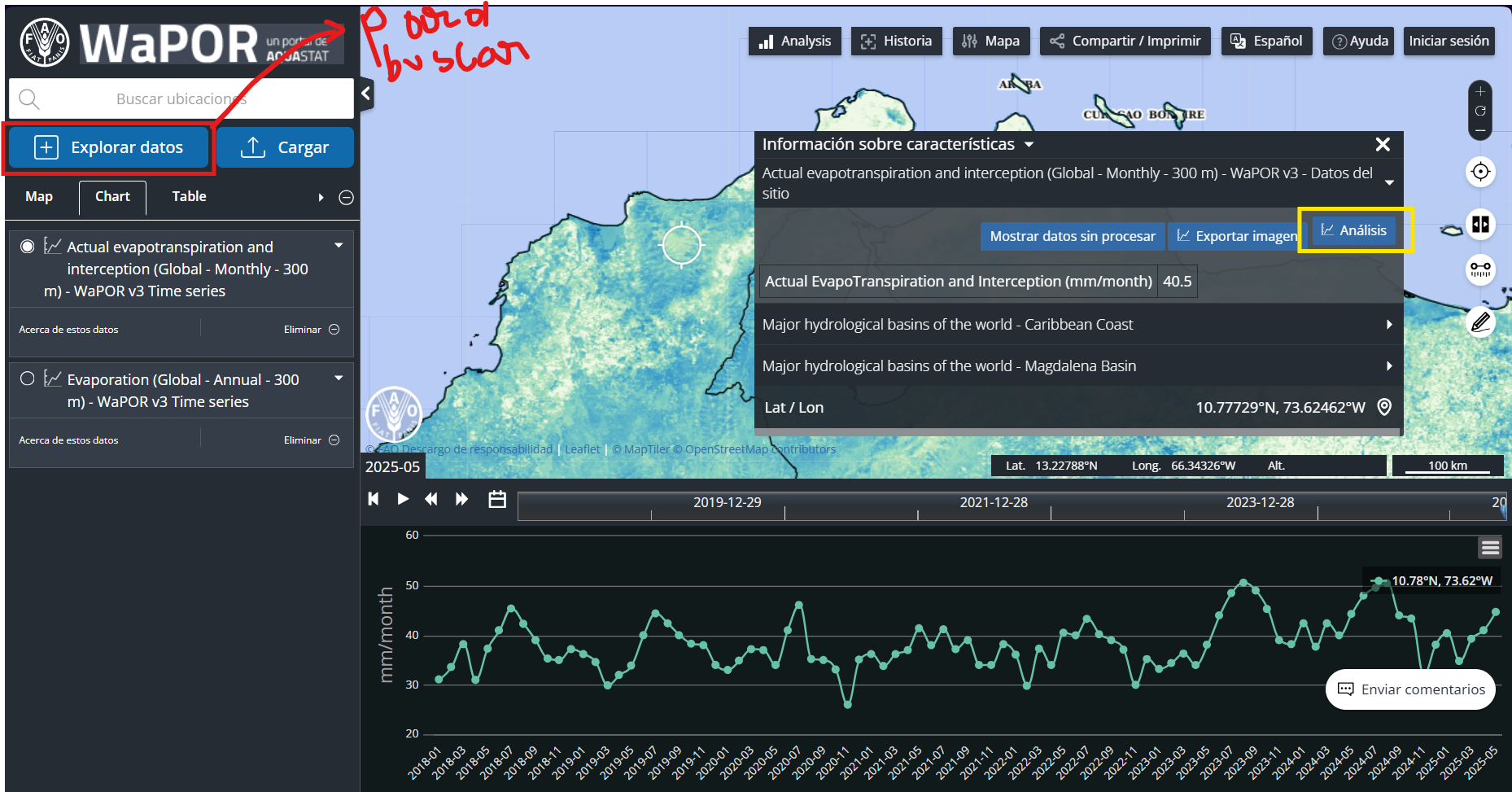Viewport: 1512px width, 792px height.
Task: Jump to the start of timeline
Action: coord(374,499)
